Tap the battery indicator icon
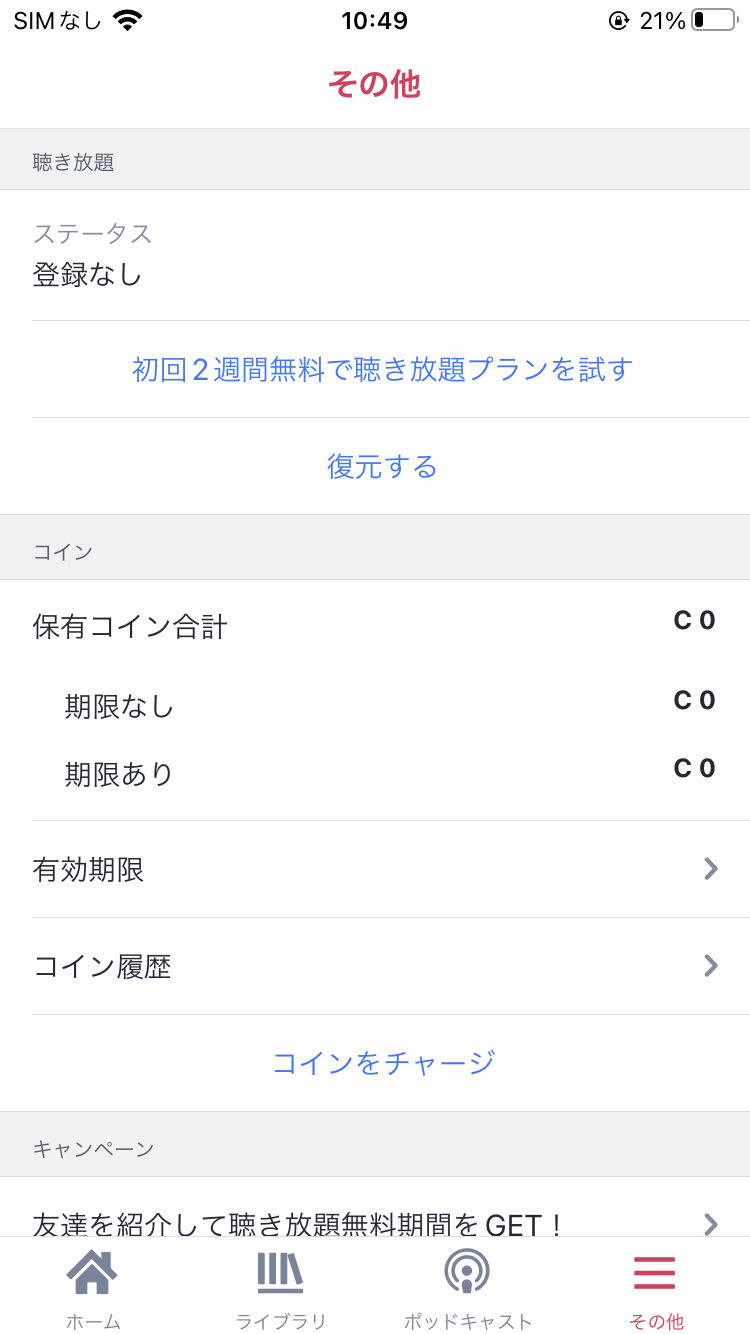Image resolution: width=750 pixels, height=1334 pixels. click(713, 20)
